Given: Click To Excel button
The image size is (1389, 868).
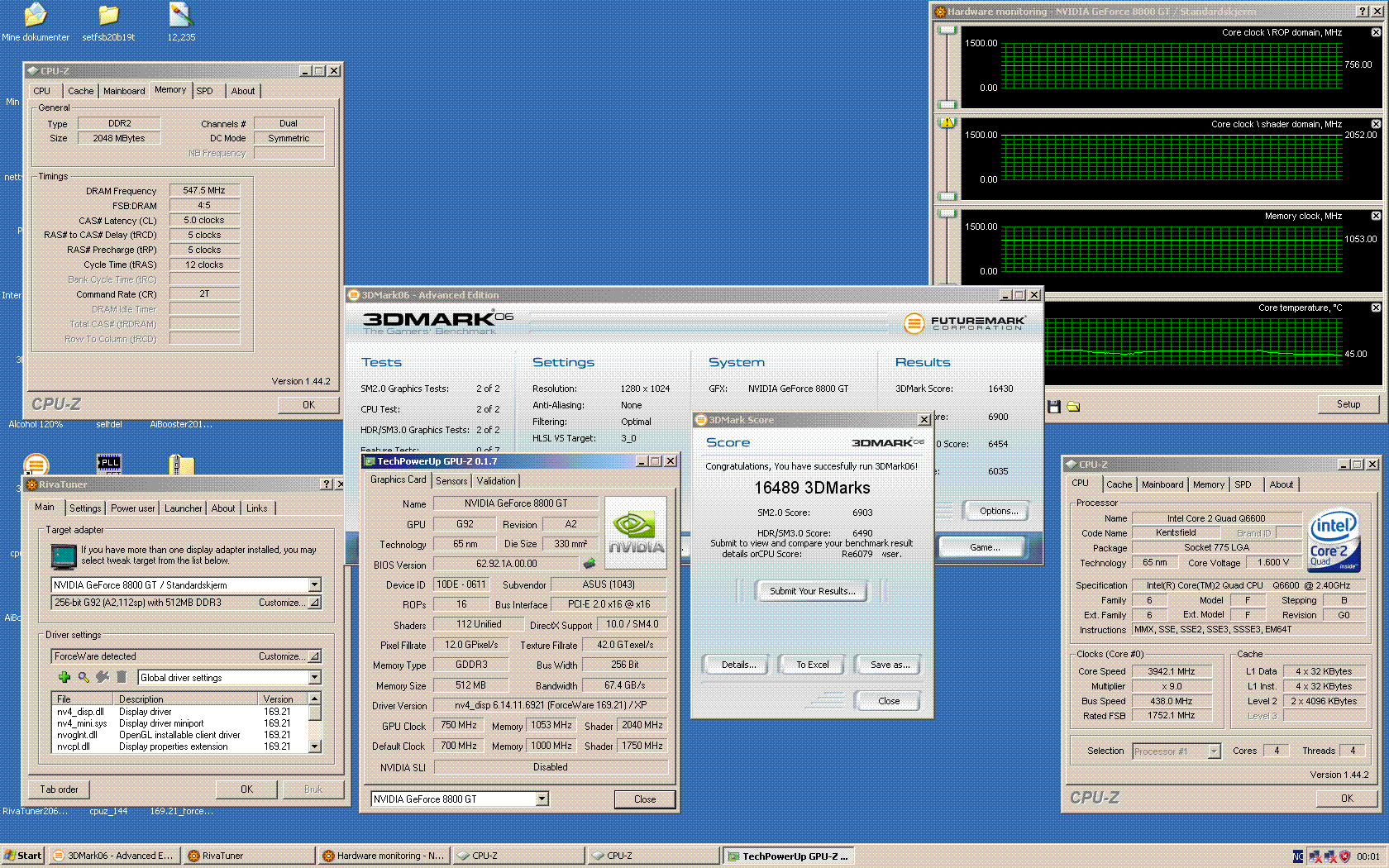Looking at the screenshot, I should coord(812,665).
